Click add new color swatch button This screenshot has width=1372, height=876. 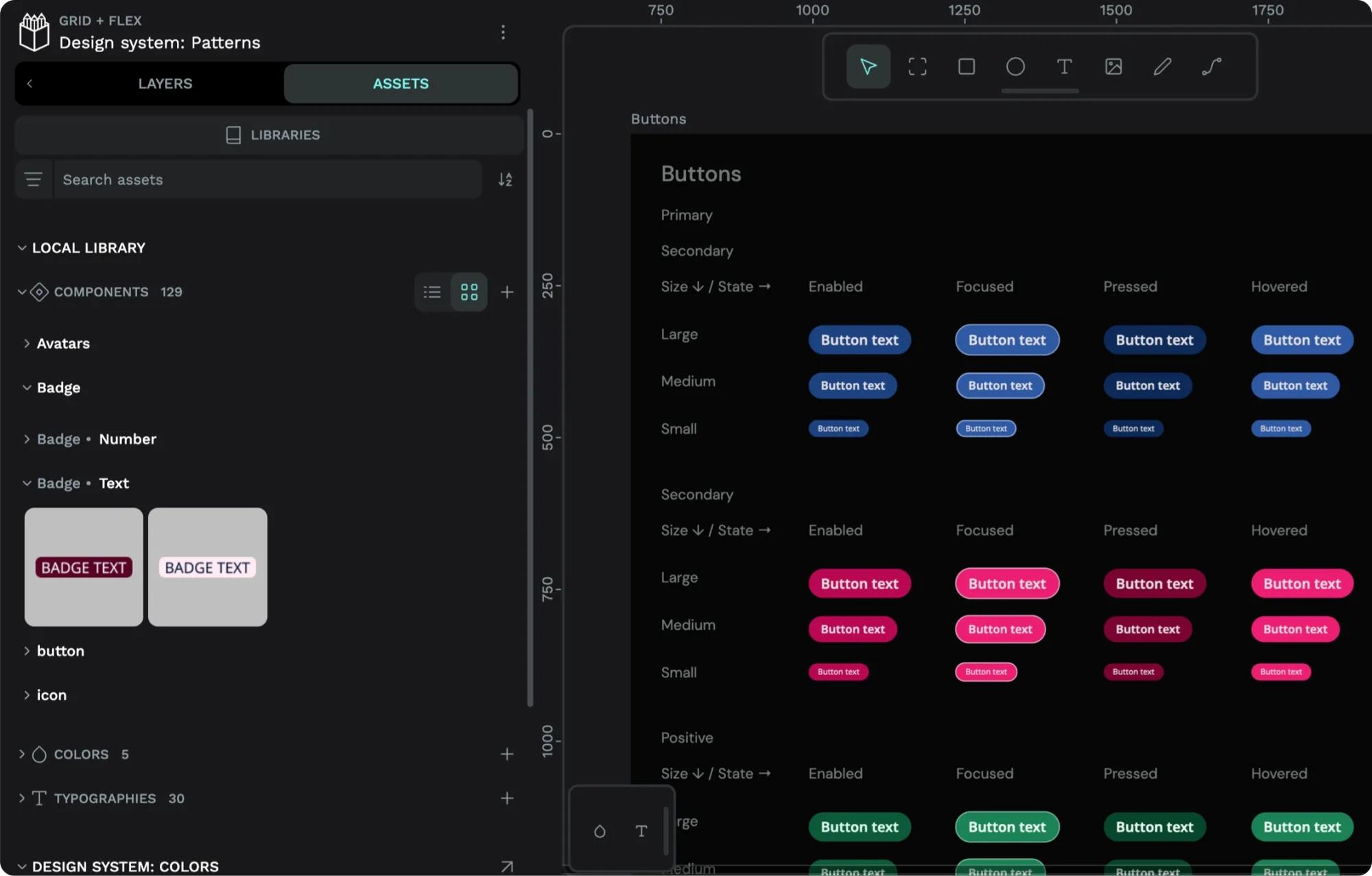point(507,754)
